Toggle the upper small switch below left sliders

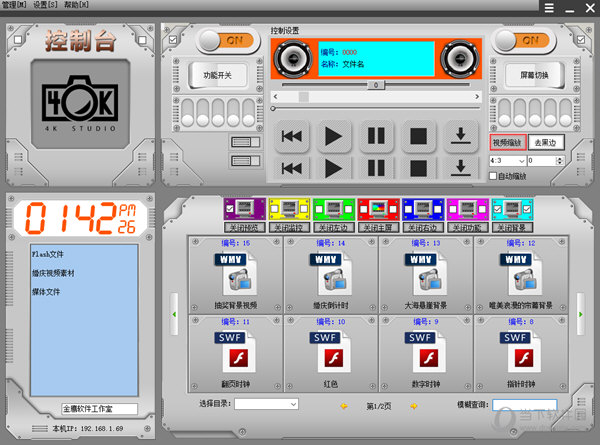(x=245, y=142)
